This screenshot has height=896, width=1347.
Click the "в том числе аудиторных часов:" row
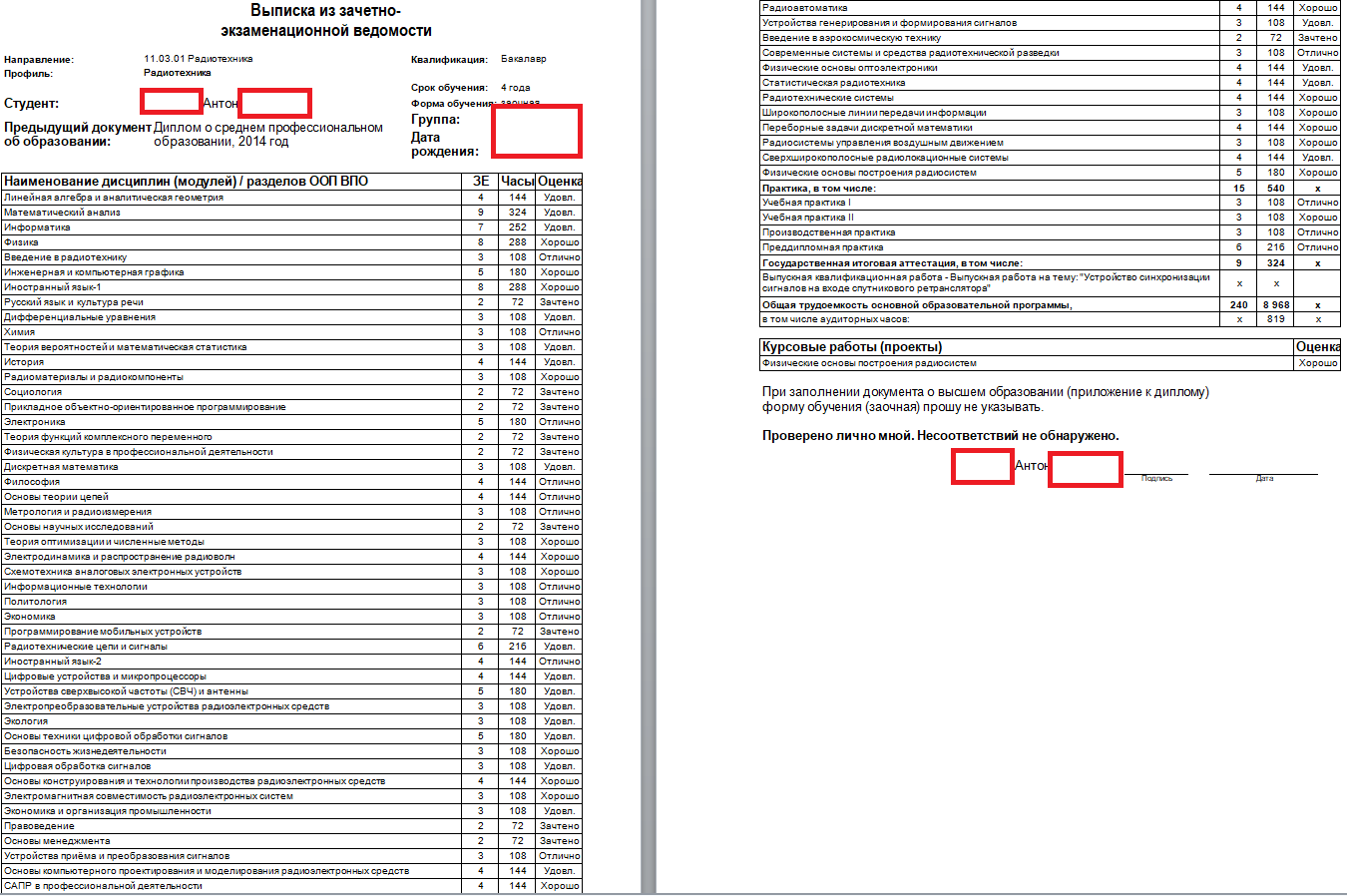1050,319
